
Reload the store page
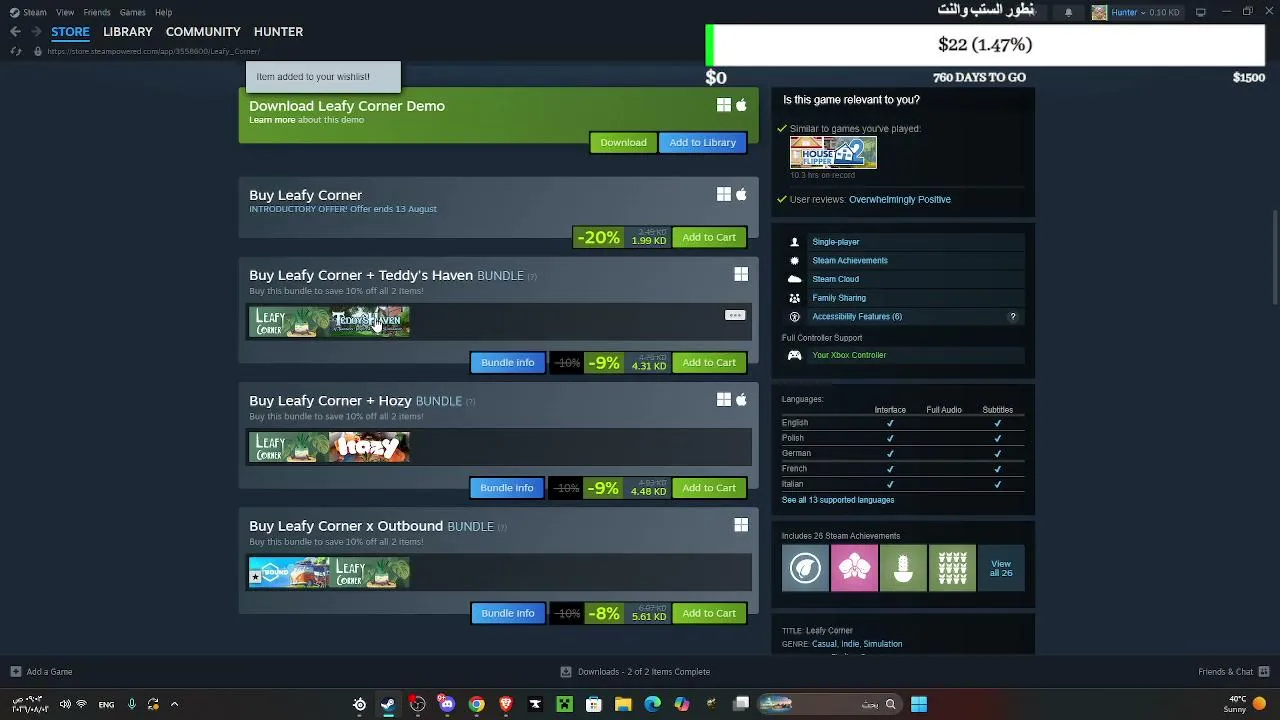[15, 51]
